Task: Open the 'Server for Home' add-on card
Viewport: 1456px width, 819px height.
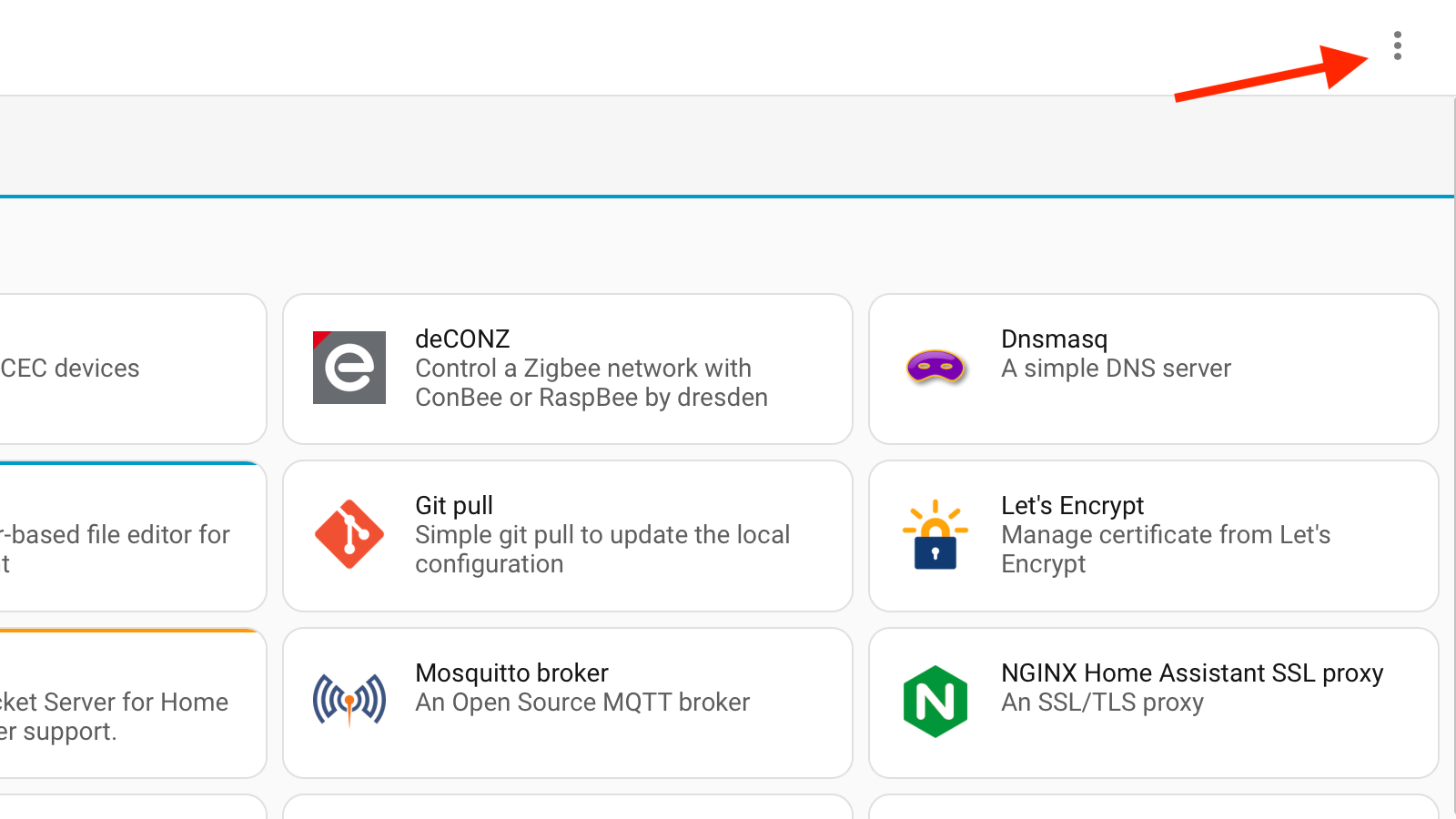Action: (x=133, y=703)
